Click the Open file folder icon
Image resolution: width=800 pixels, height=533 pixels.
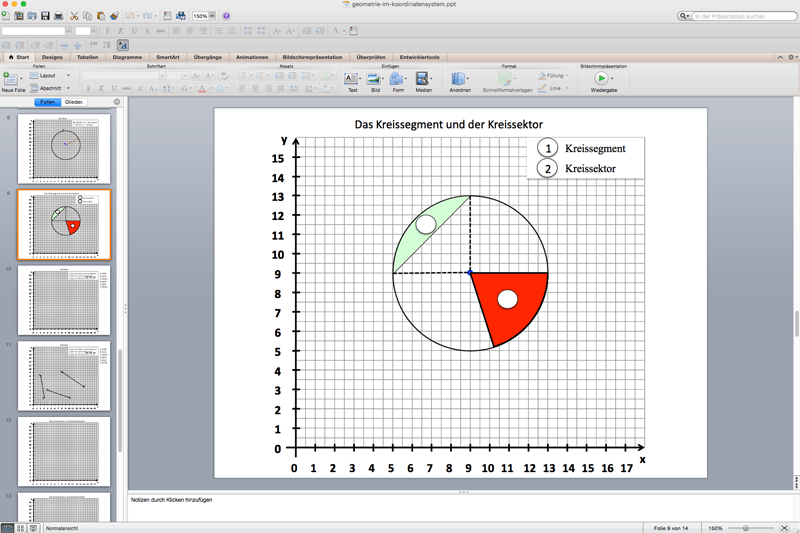click(32, 16)
